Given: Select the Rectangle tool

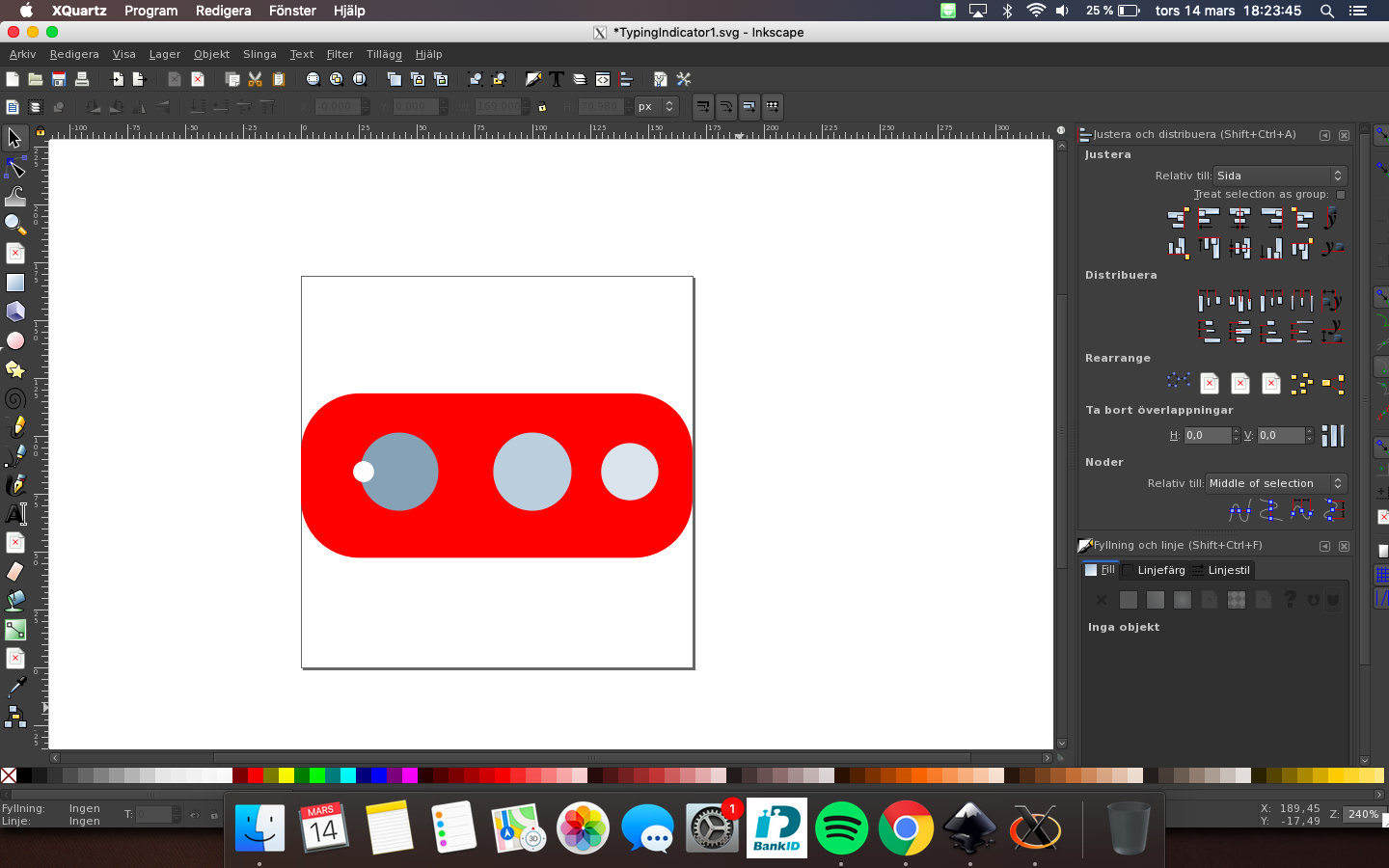Looking at the screenshot, I should [x=15, y=283].
